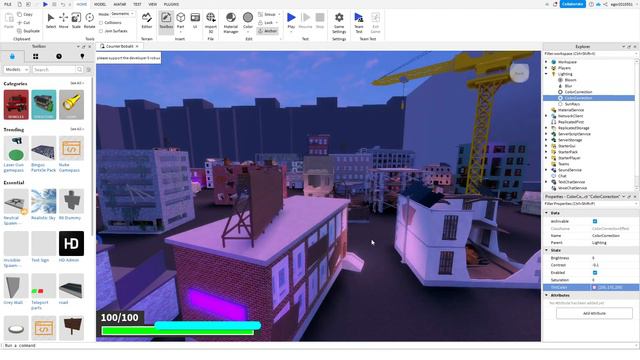Switch to the VIEW ribbon tab
640x360 pixels.
[153, 4]
